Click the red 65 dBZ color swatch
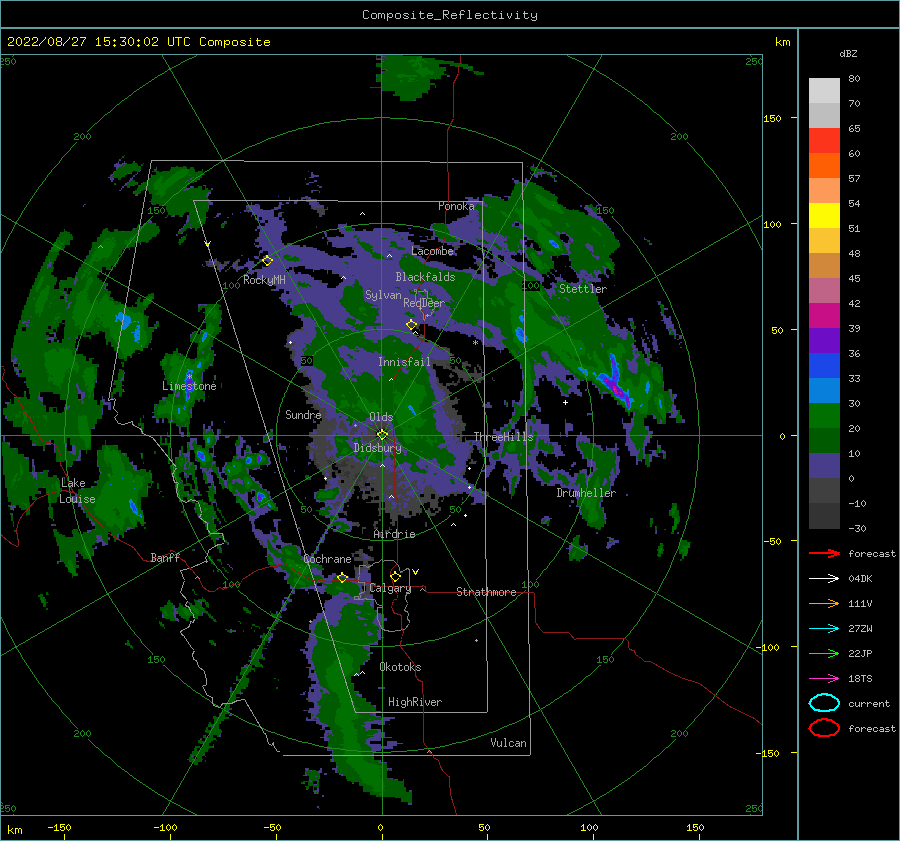 [x=824, y=141]
